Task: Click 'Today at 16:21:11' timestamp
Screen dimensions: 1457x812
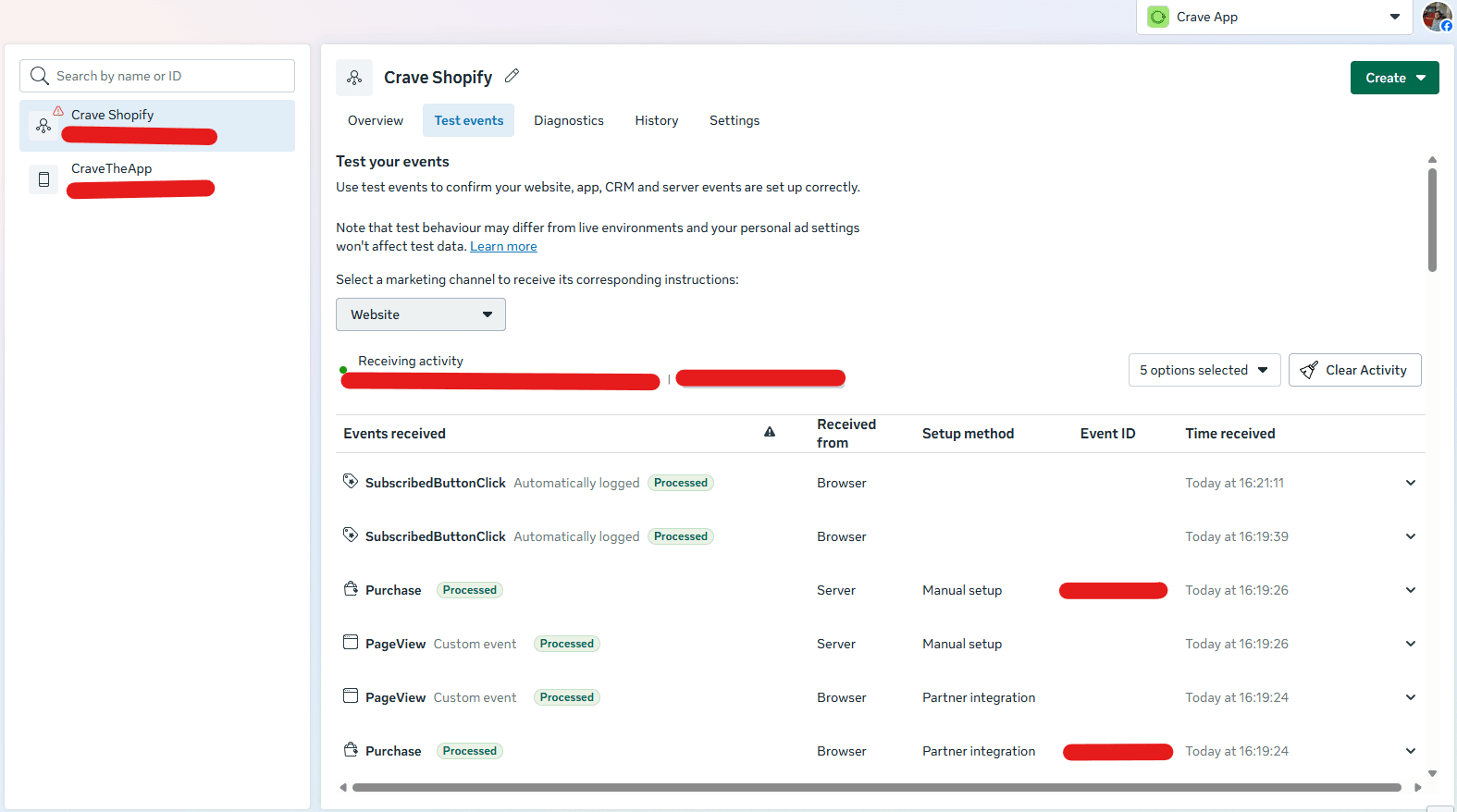Action: point(1235,483)
